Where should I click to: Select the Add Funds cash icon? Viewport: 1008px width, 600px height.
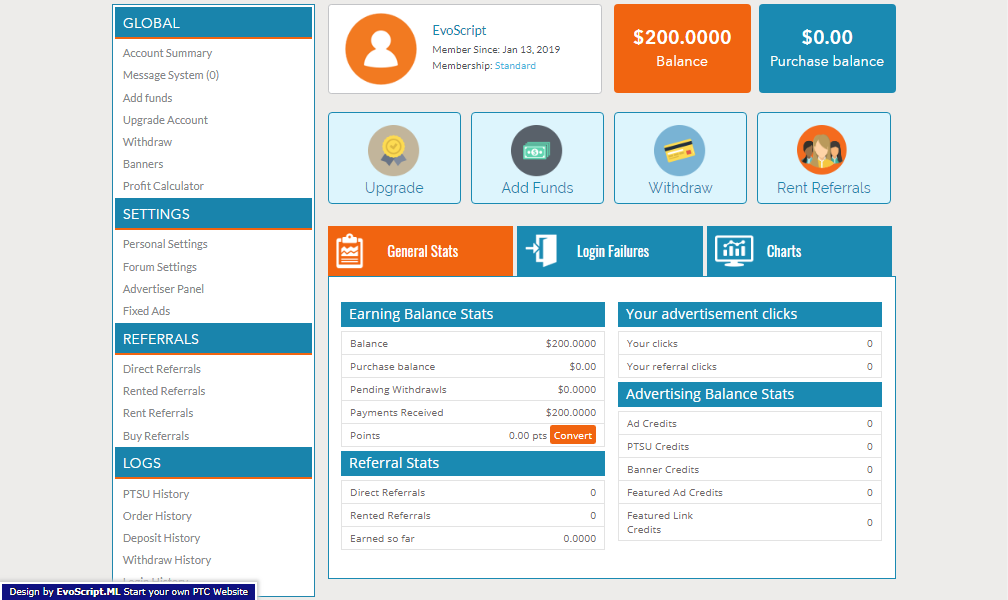click(536, 148)
